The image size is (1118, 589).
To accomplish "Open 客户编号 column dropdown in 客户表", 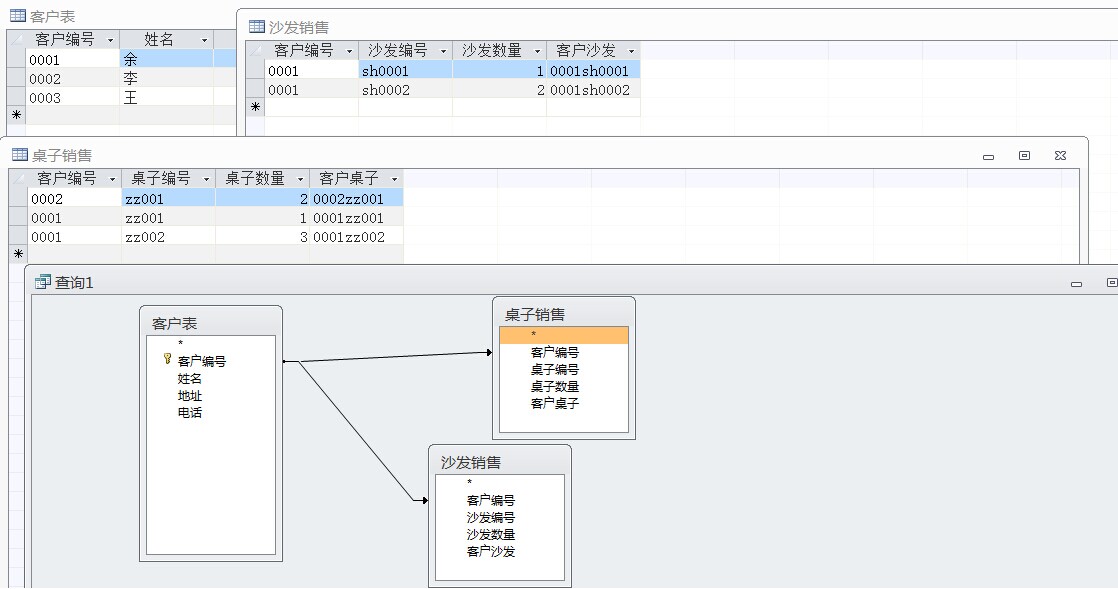I will (x=110, y=40).
